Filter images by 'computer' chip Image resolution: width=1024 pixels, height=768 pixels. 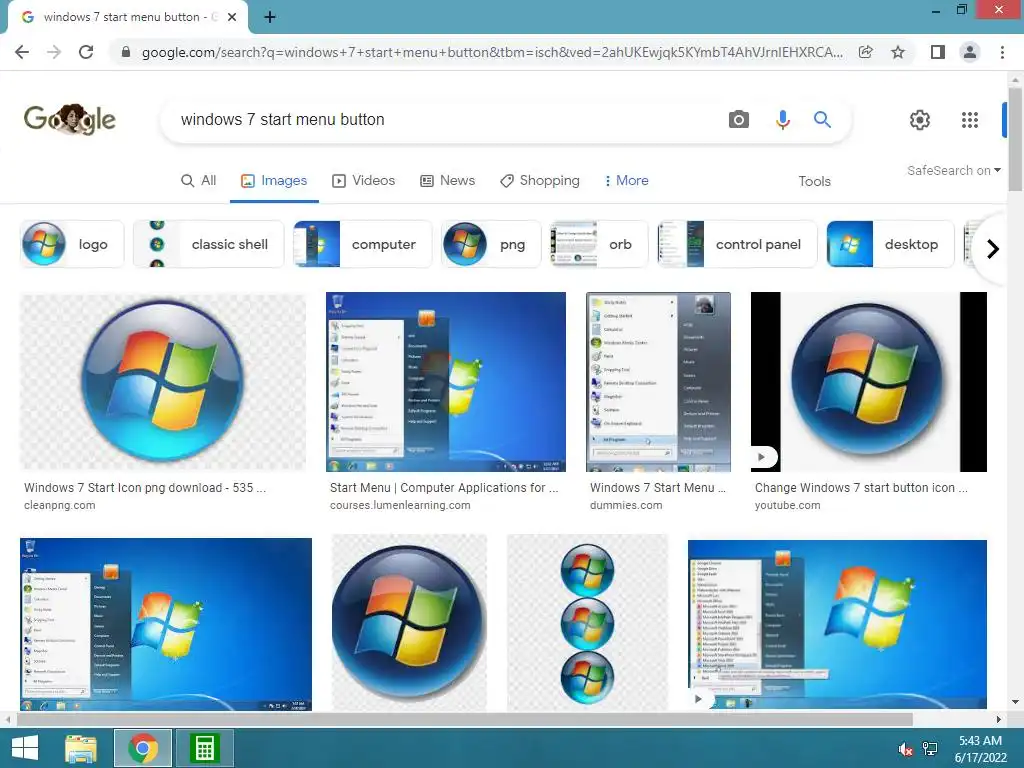(x=362, y=244)
